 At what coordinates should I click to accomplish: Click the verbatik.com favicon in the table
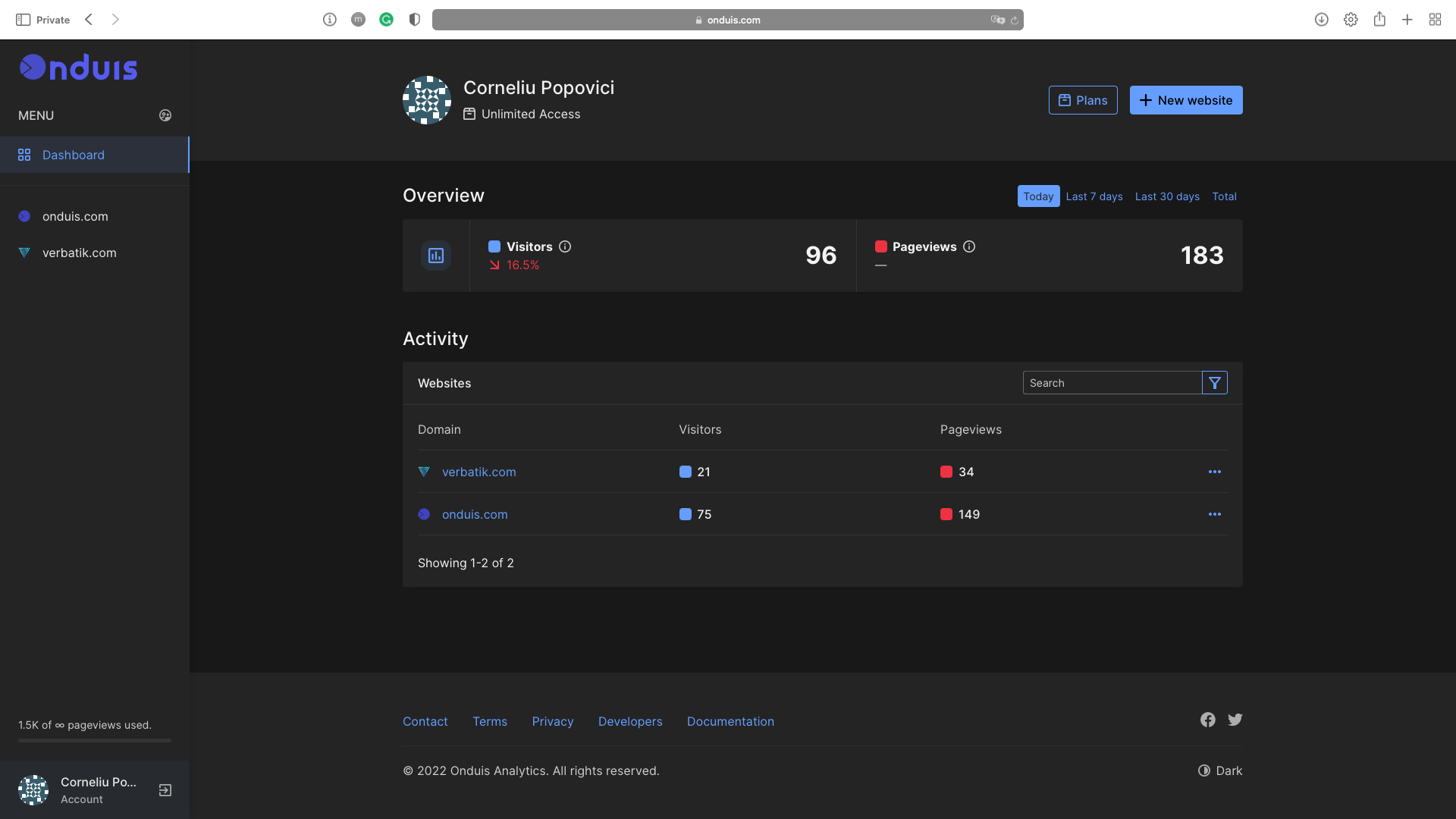click(x=424, y=472)
